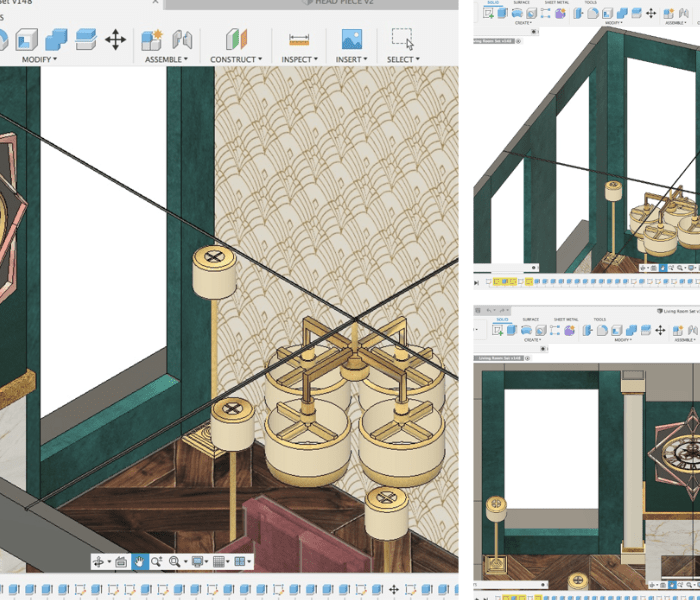Activate the Select tool icon above SELECT
The height and width of the screenshot is (600, 700).
click(x=402, y=39)
